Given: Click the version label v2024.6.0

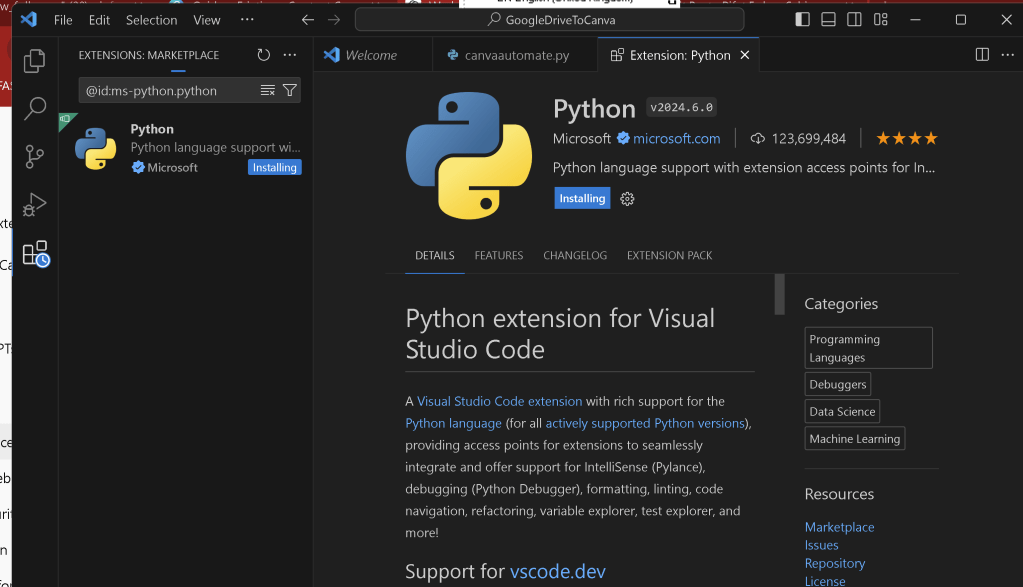Looking at the screenshot, I should 681,108.
